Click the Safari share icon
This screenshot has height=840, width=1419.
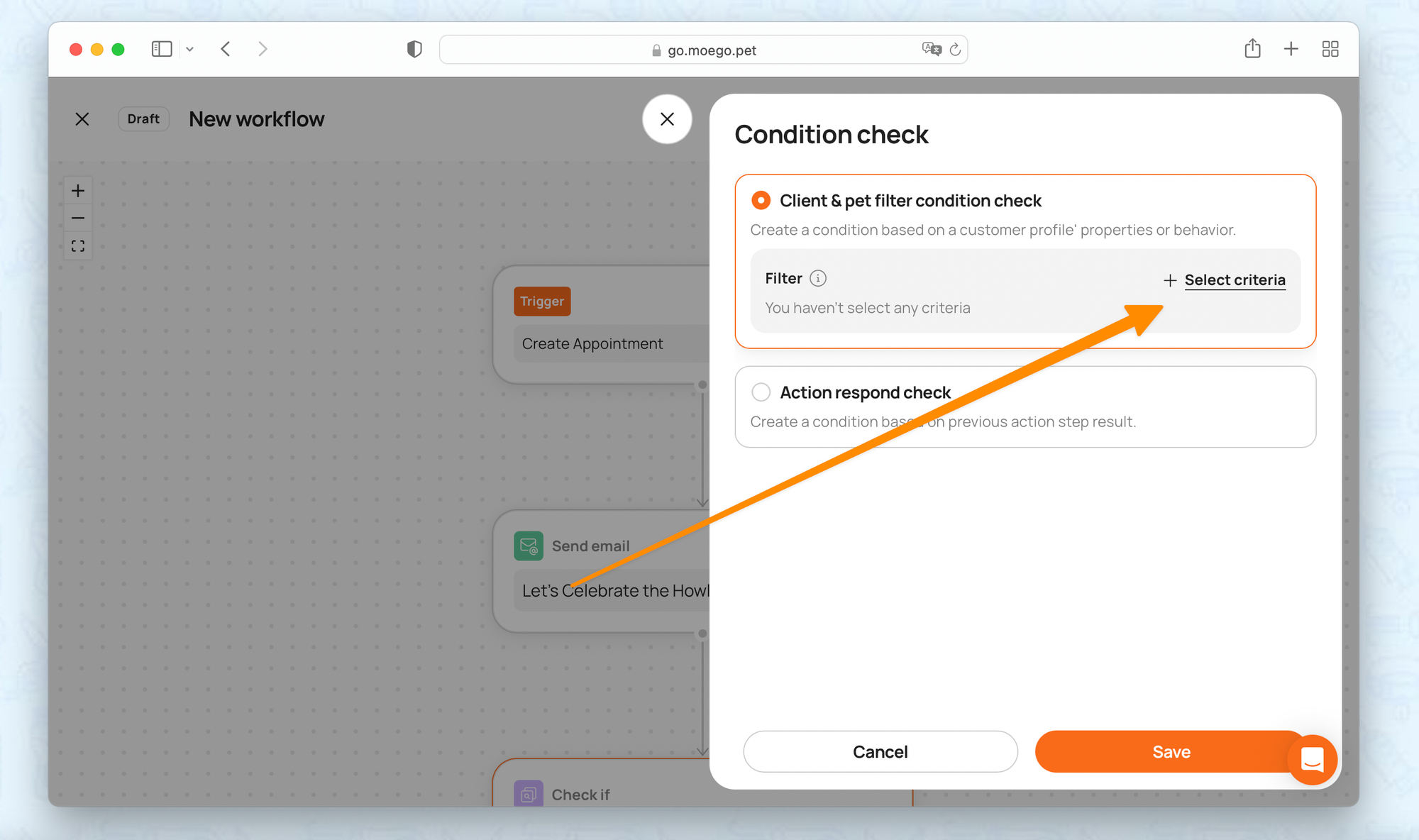[x=1252, y=49]
